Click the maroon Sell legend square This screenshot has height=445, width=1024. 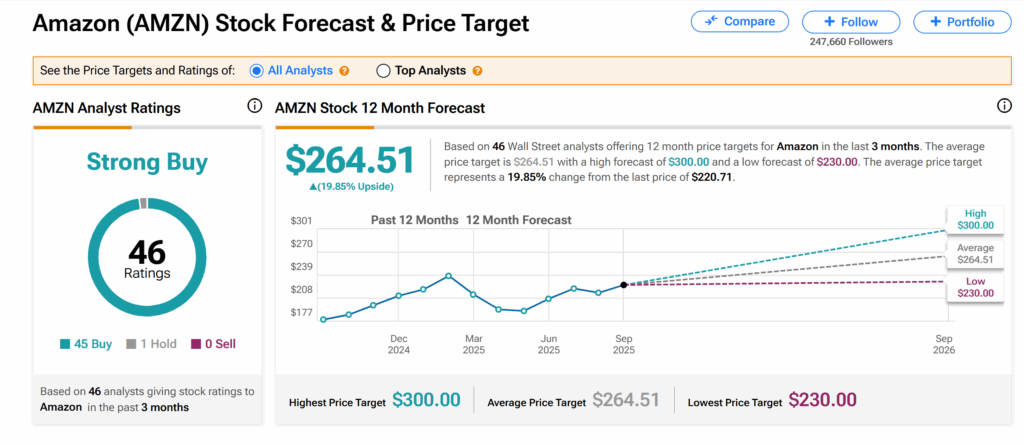195,344
